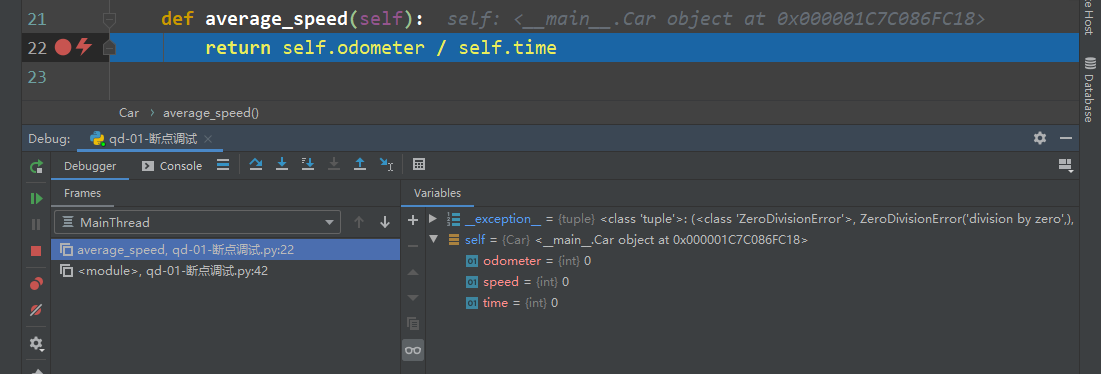Click average_speed() in the breadcrumb

(x=211, y=112)
